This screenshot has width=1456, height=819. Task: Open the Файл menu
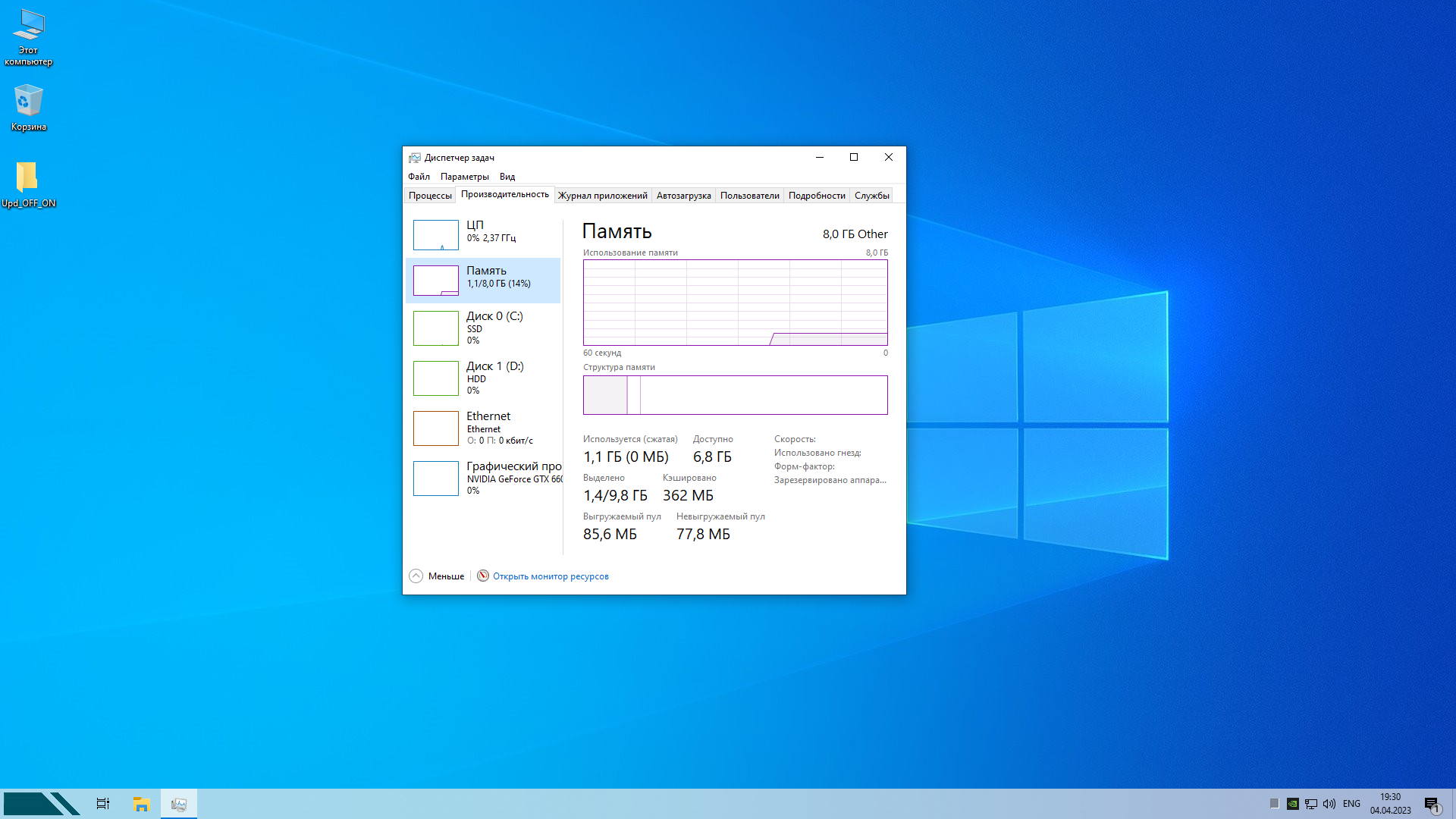coord(419,177)
